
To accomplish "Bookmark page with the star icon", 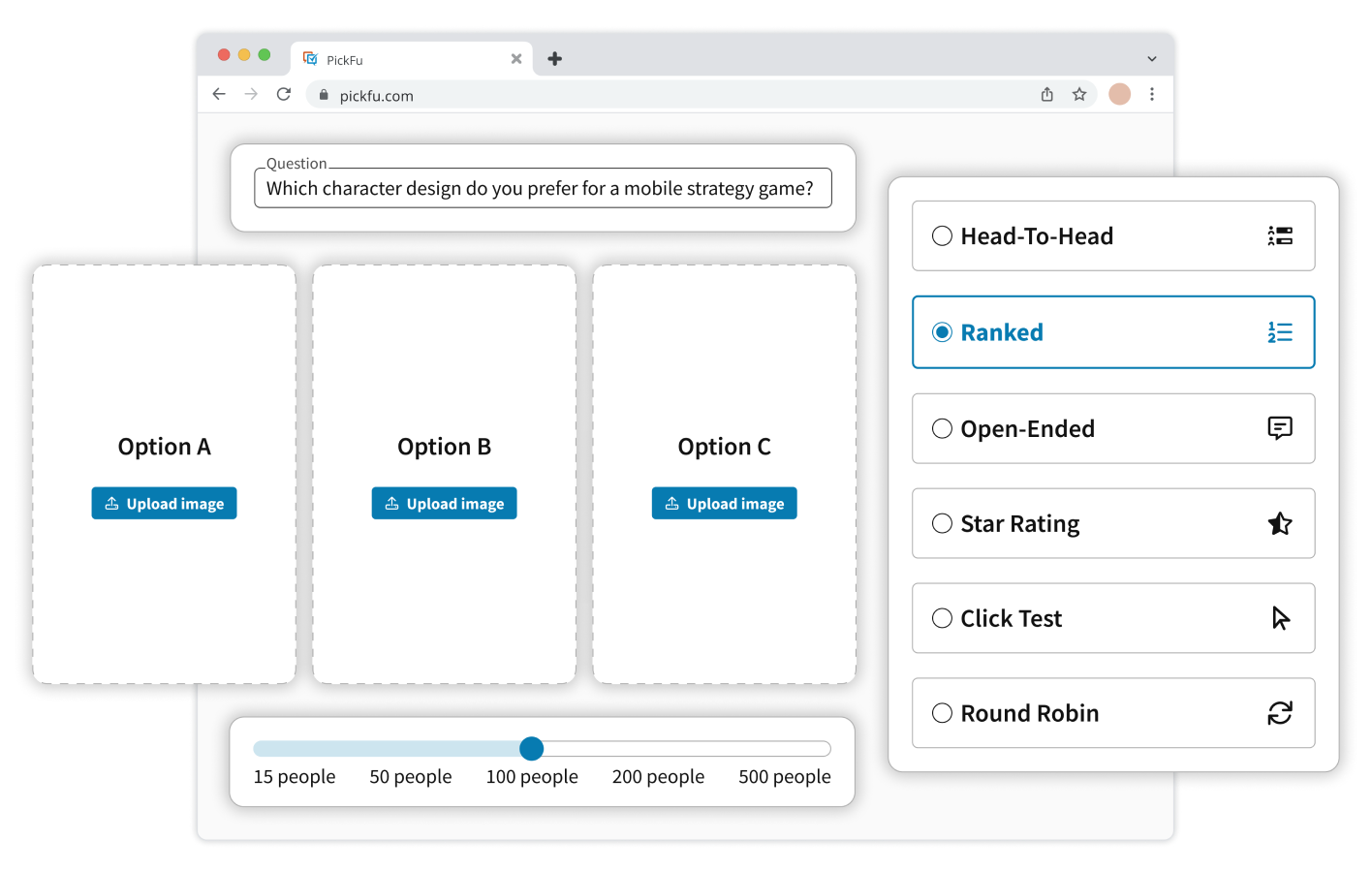I will pyautogui.click(x=1079, y=94).
